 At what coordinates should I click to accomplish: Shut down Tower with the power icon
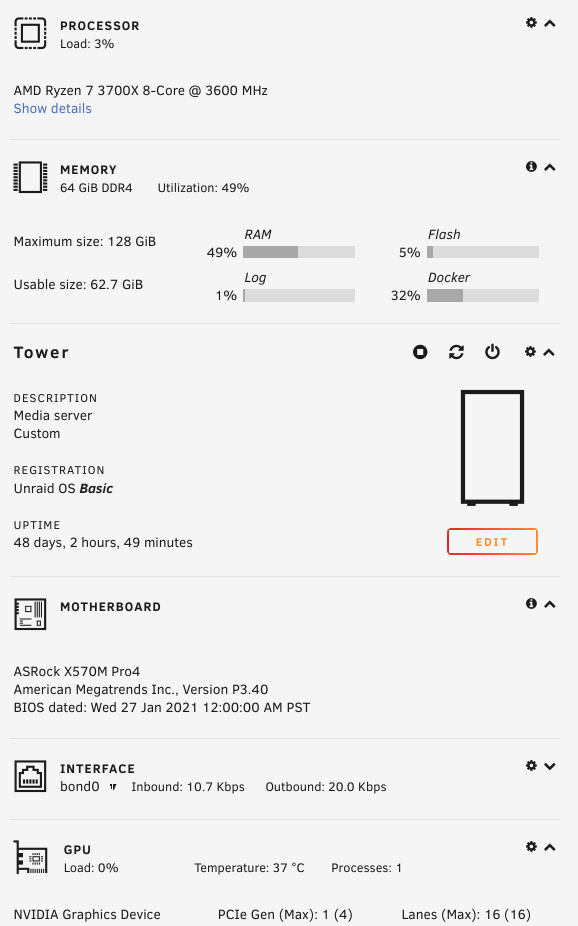pyautogui.click(x=492, y=353)
